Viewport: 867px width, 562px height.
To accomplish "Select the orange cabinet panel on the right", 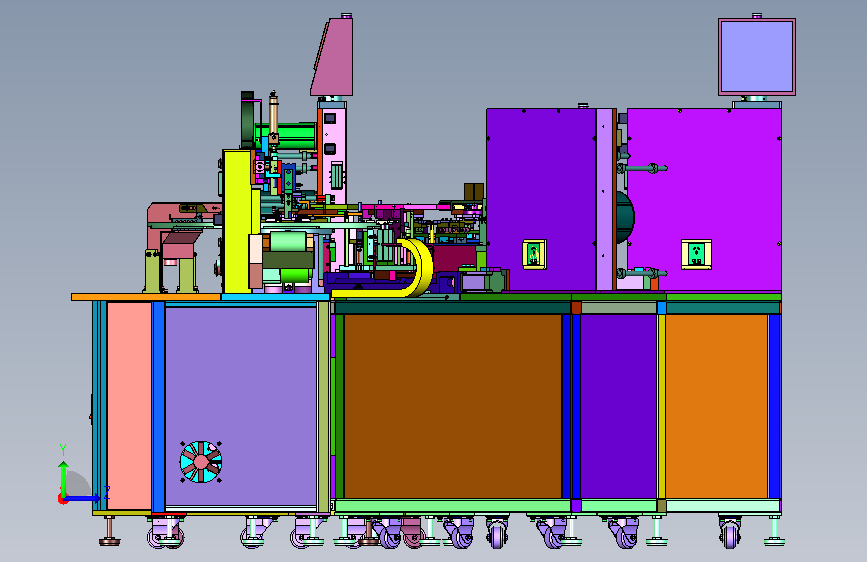I will click(x=717, y=406).
